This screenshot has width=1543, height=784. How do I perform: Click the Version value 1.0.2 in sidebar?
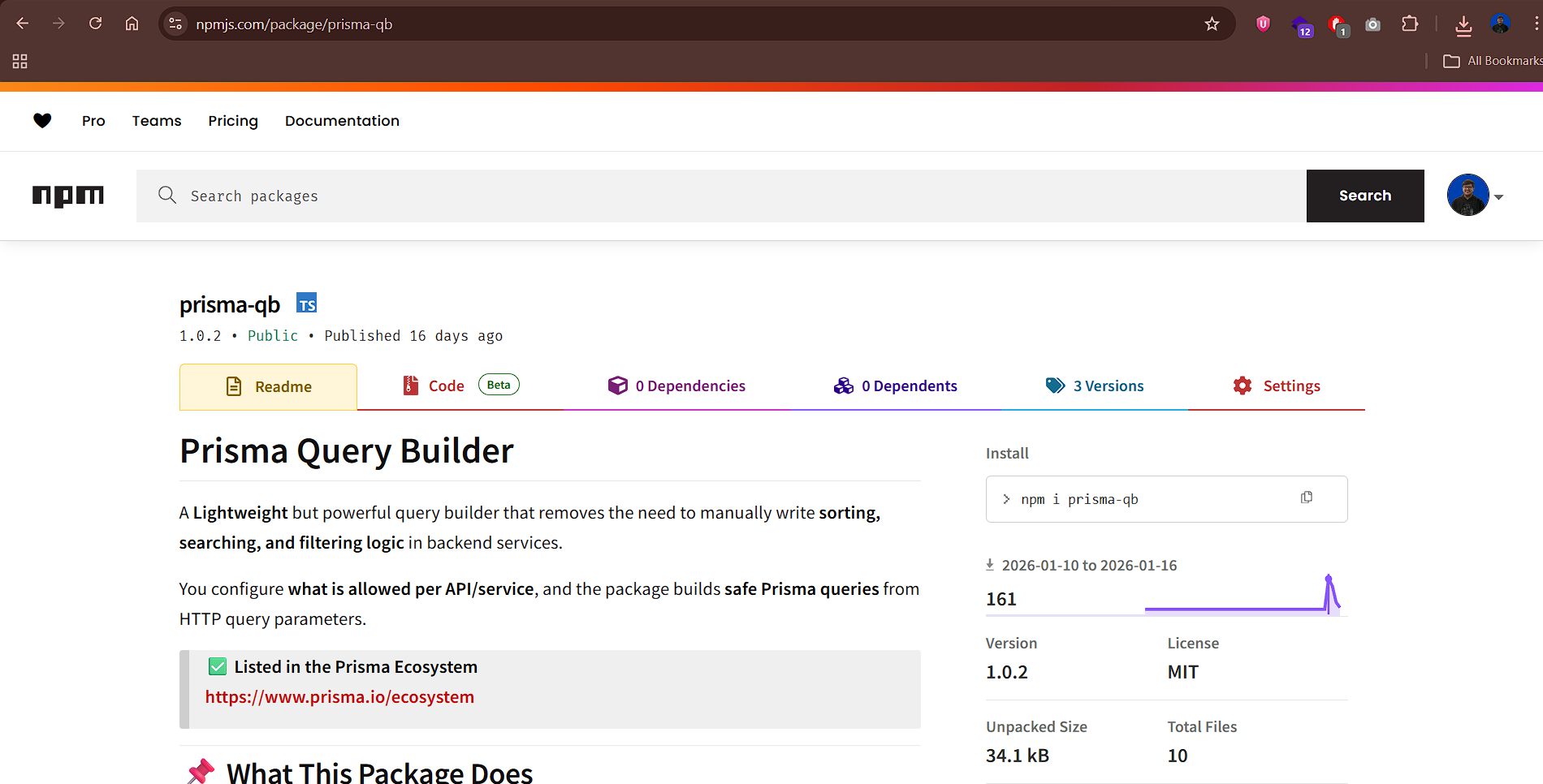(1007, 672)
